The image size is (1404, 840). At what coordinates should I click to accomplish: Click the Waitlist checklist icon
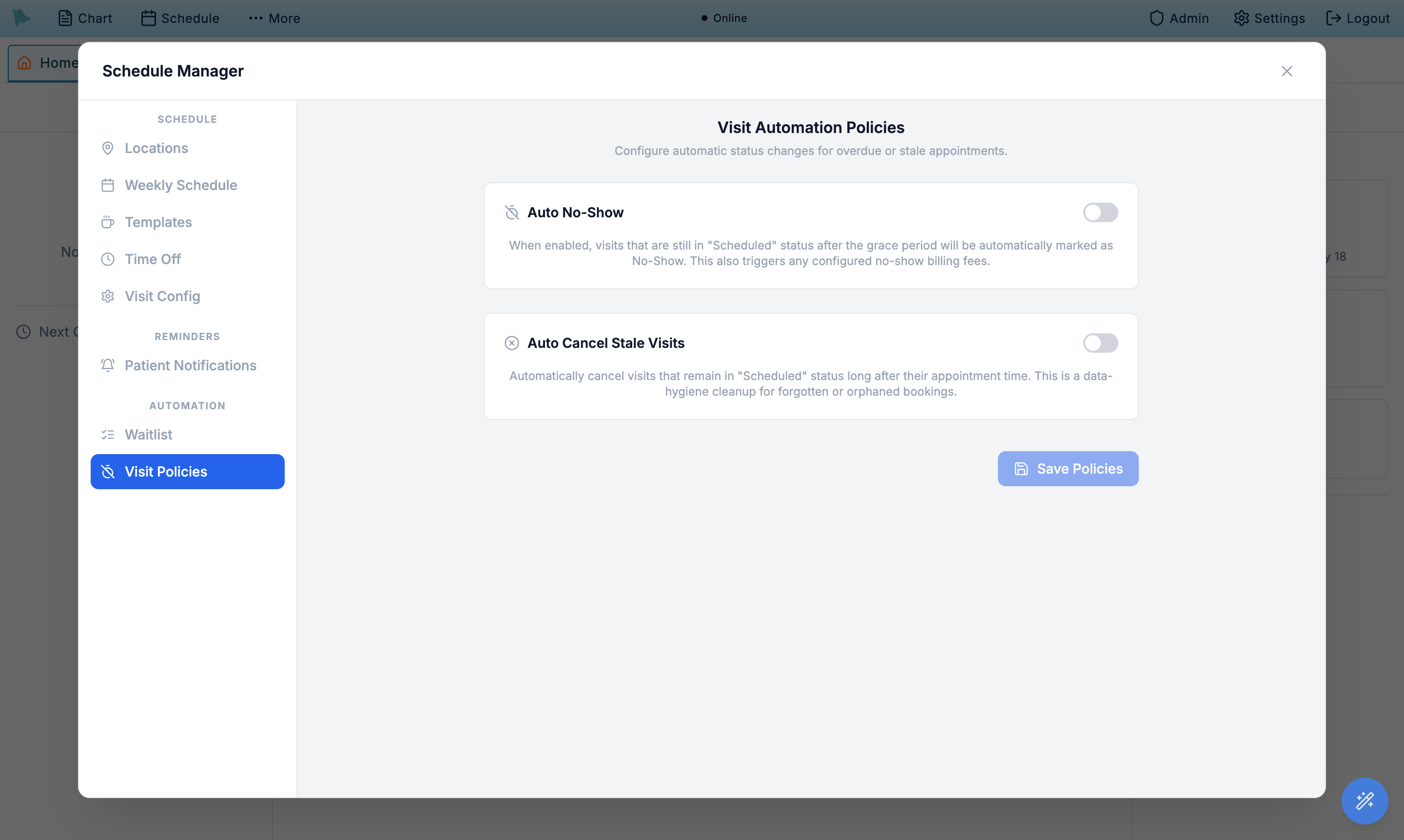(x=108, y=435)
